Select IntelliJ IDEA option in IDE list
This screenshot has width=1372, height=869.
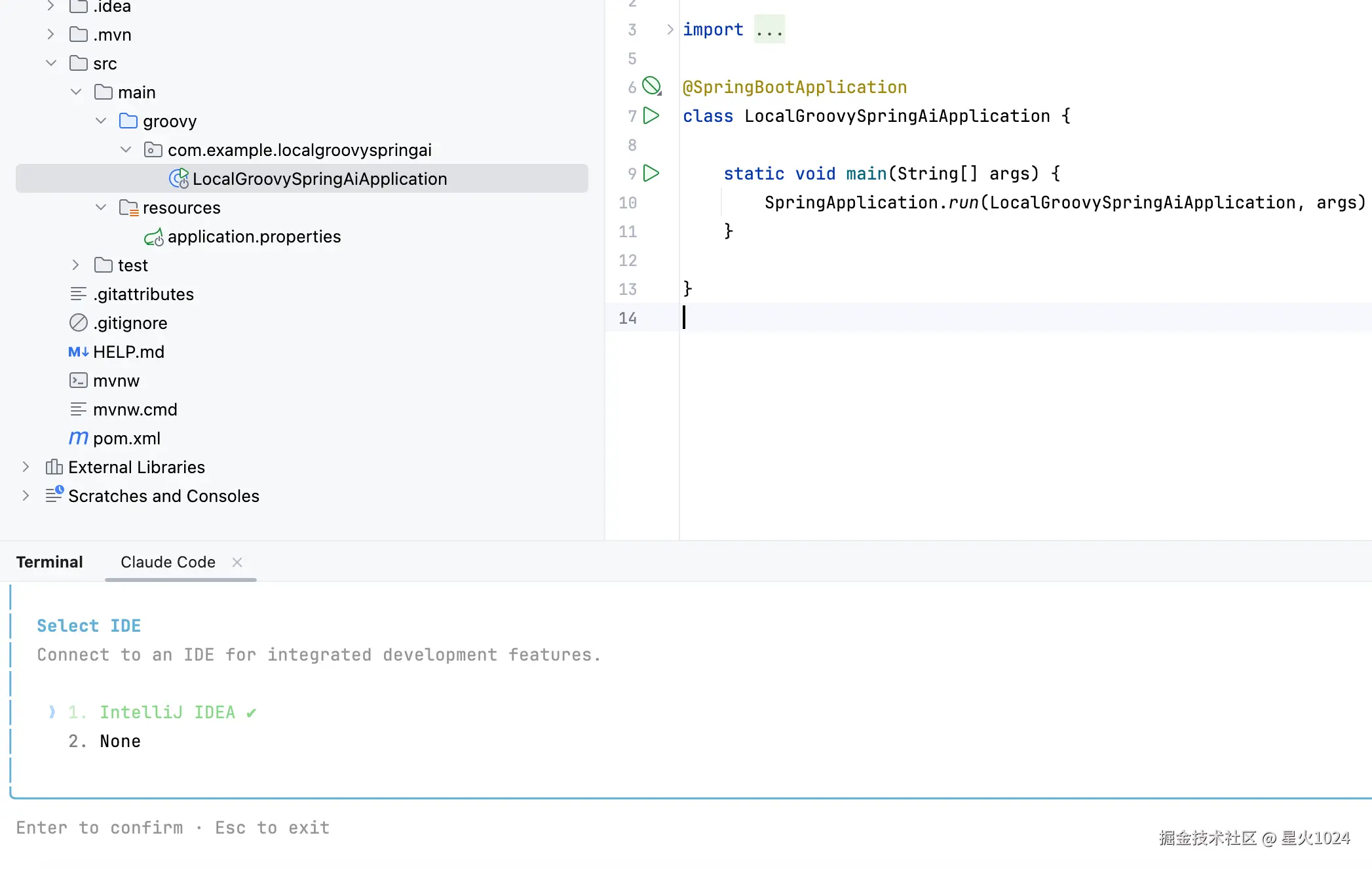pyautogui.click(x=167, y=712)
